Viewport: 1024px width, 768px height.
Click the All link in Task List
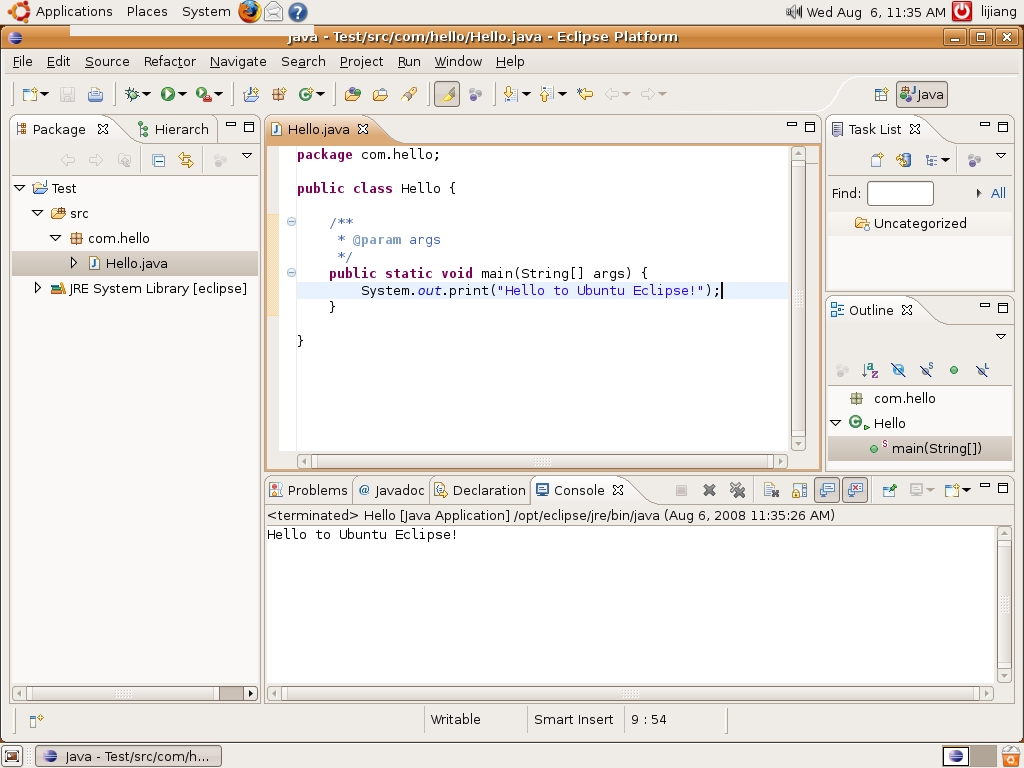[998, 193]
